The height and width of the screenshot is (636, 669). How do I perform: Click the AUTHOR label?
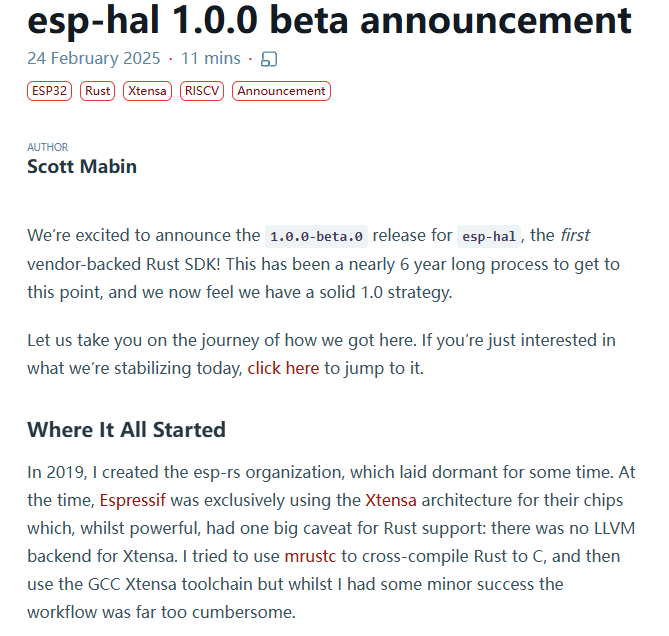coord(48,148)
